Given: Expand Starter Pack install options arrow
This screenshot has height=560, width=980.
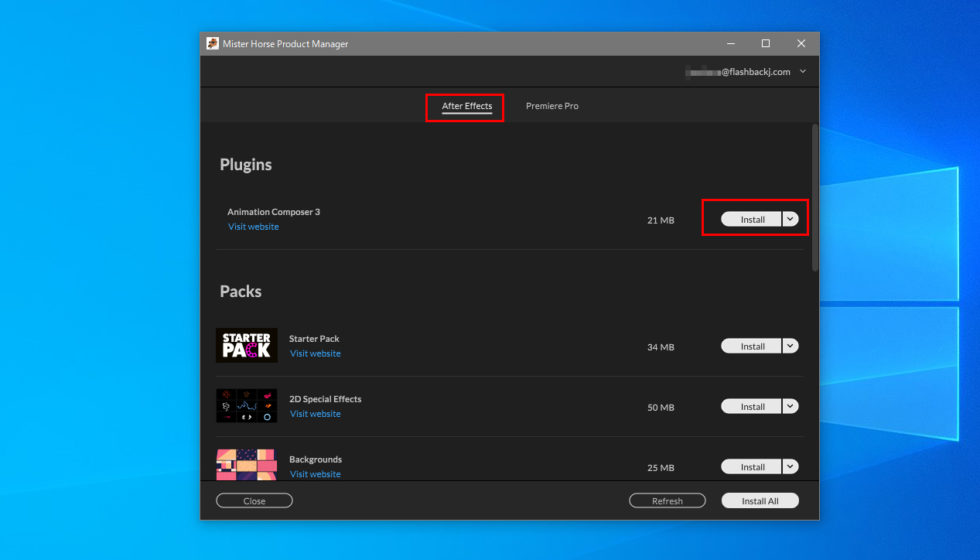Looking at the screenshot, I should coord(790,346).
